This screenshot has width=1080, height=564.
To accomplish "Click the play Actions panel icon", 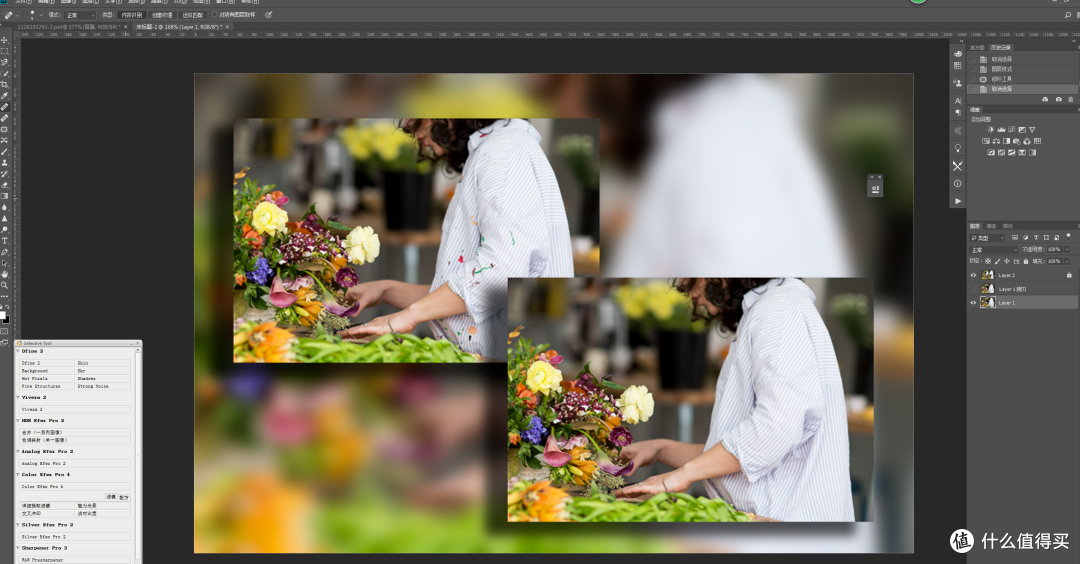I will [957, 201].
